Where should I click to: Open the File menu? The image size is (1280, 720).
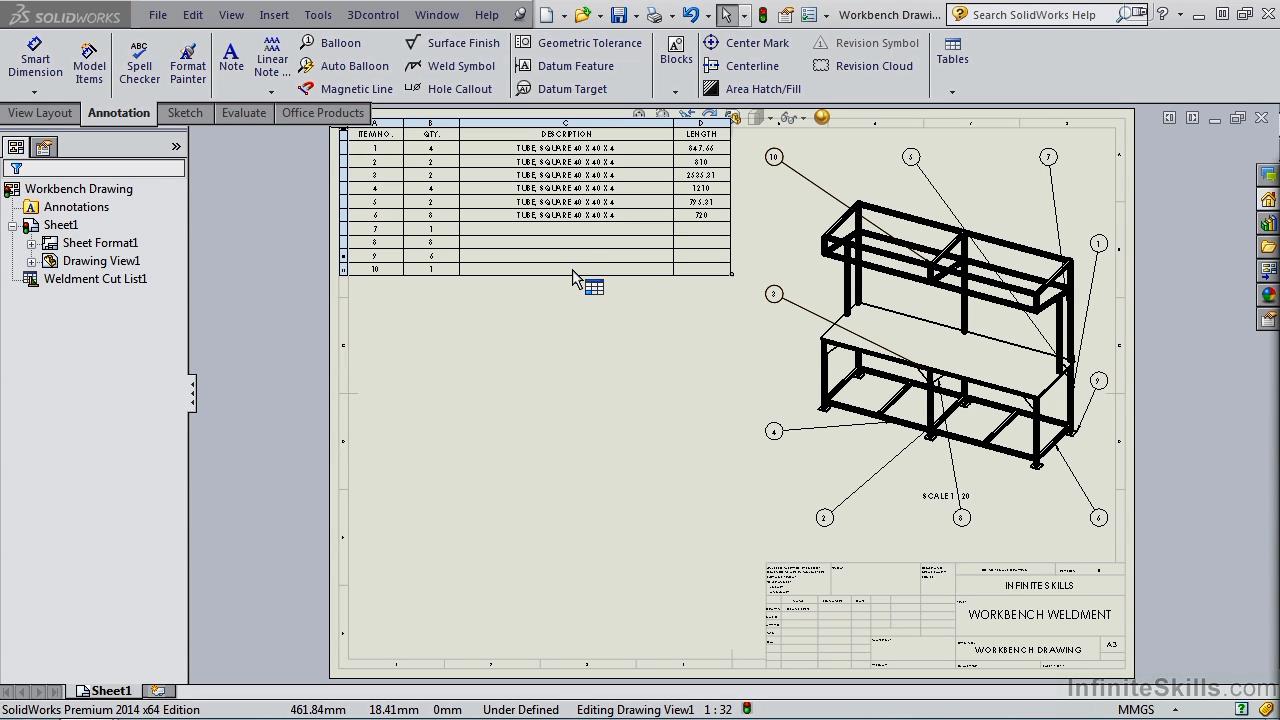pyautogui.click(x=158, y=15)
